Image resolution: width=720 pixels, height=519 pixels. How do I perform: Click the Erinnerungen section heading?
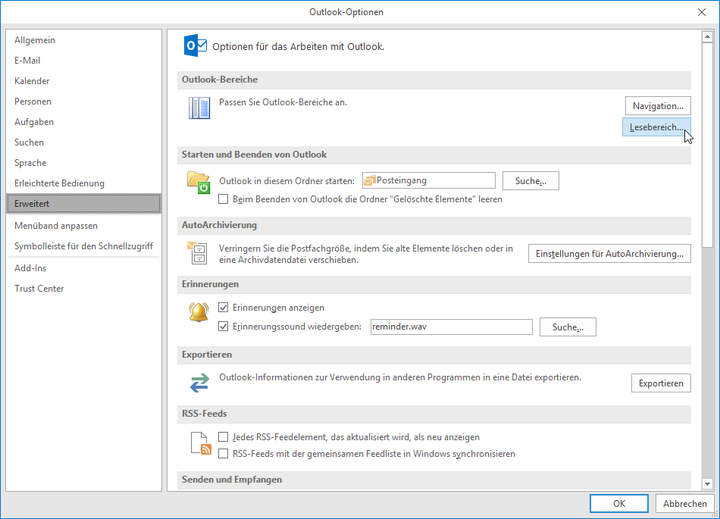[x=210, y=284]
